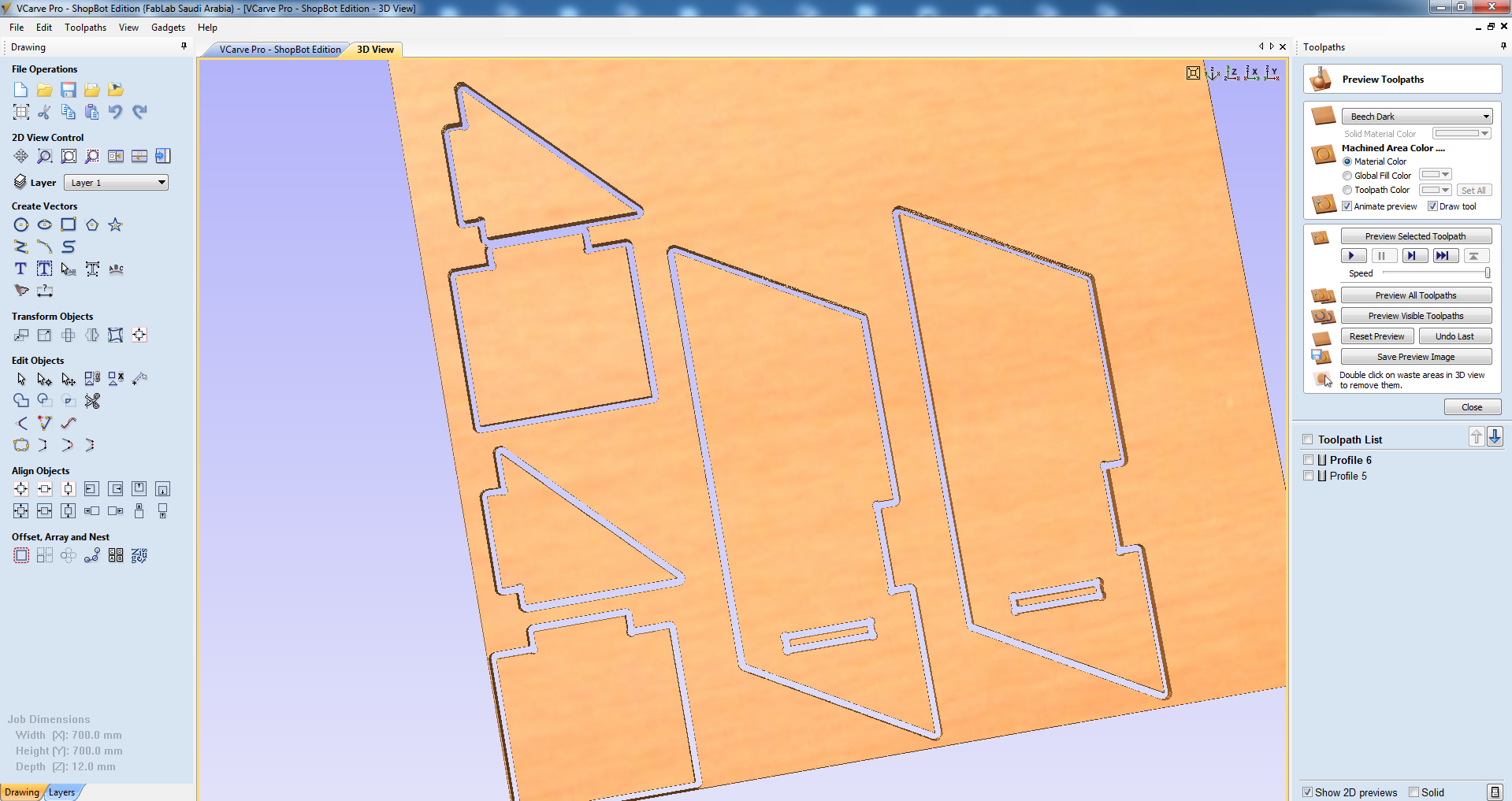Draw a circle with the Circle tool

[21, 225]
